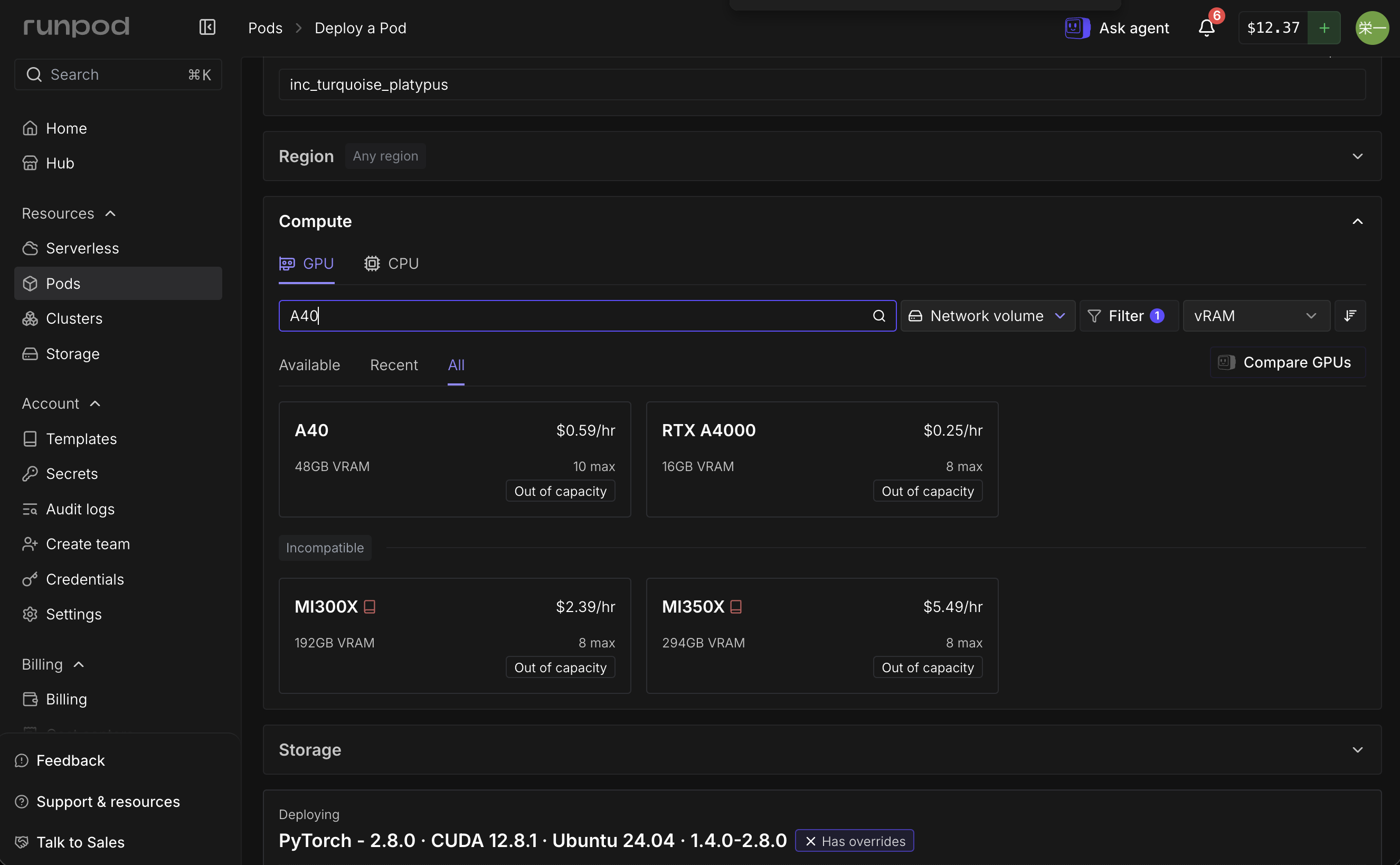This screenshot has height=865, width=1400.
Task: Open Storage in the sidebar
Action: click(118, 354)
